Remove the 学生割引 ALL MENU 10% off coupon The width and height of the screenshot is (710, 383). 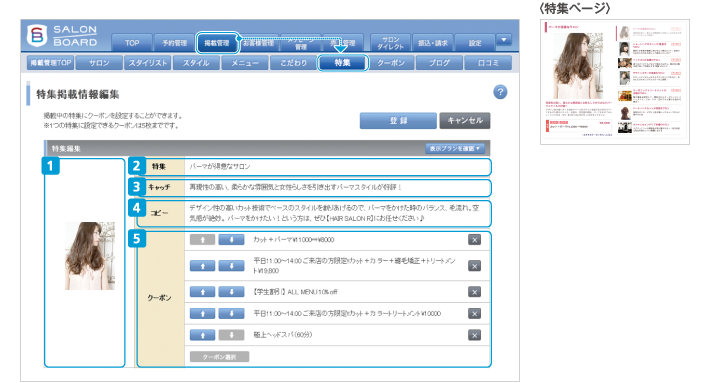[475, 292]
